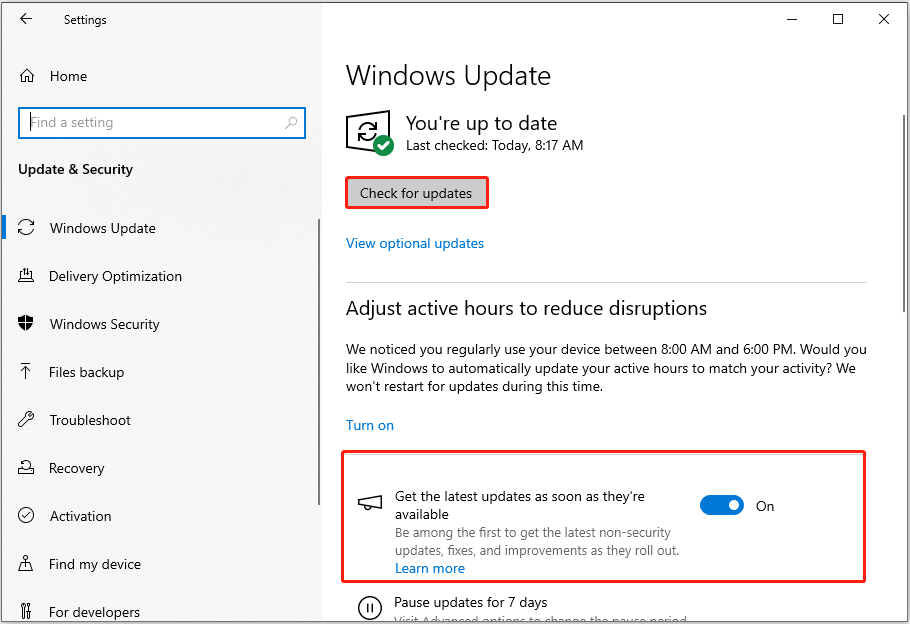910x624 pixels.
Task: Disable getting latest updates as available
Action: click(722, 505)
